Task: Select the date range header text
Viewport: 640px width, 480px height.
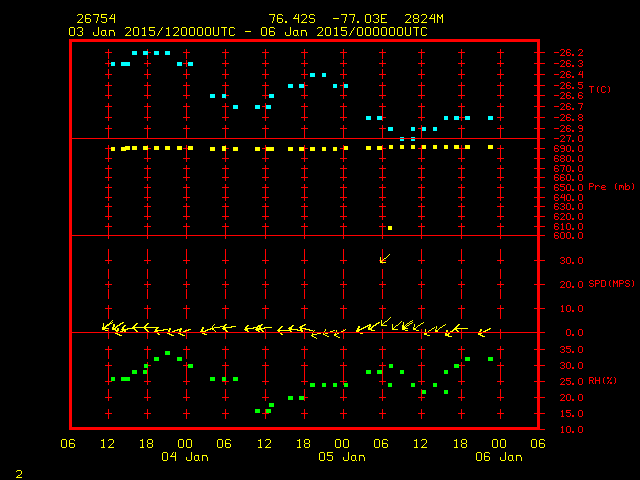Action: [x=247, y=31]
